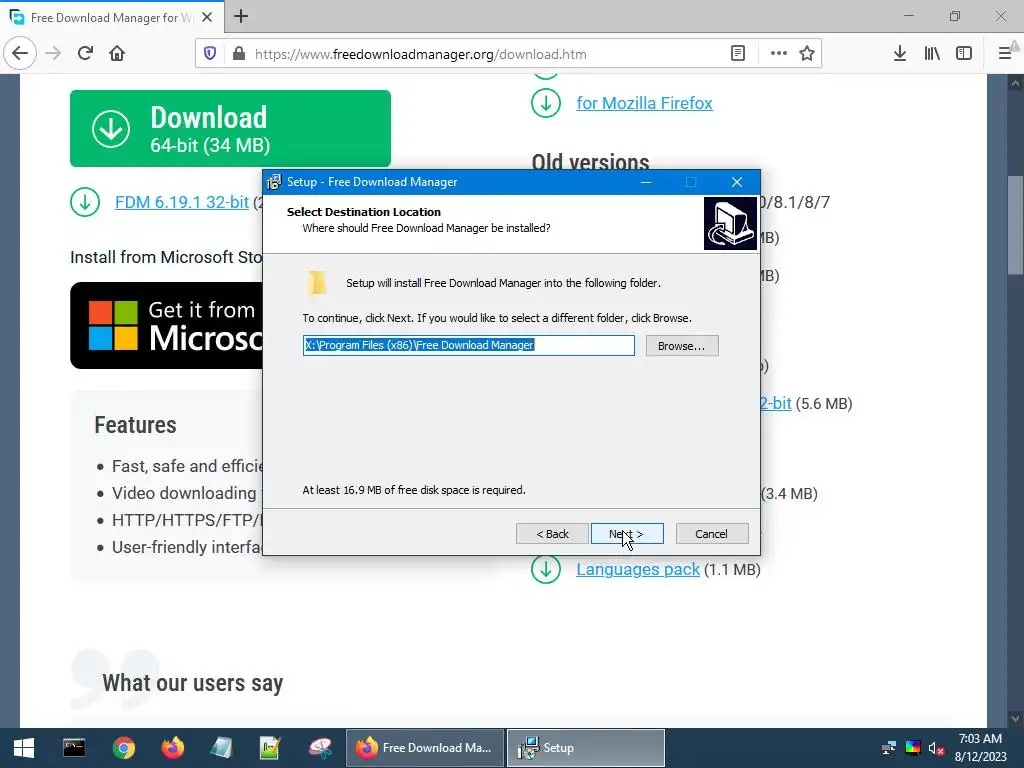Click the destination folder path field
This screenshot has width=1024, height=768.
tap(468, 345)
